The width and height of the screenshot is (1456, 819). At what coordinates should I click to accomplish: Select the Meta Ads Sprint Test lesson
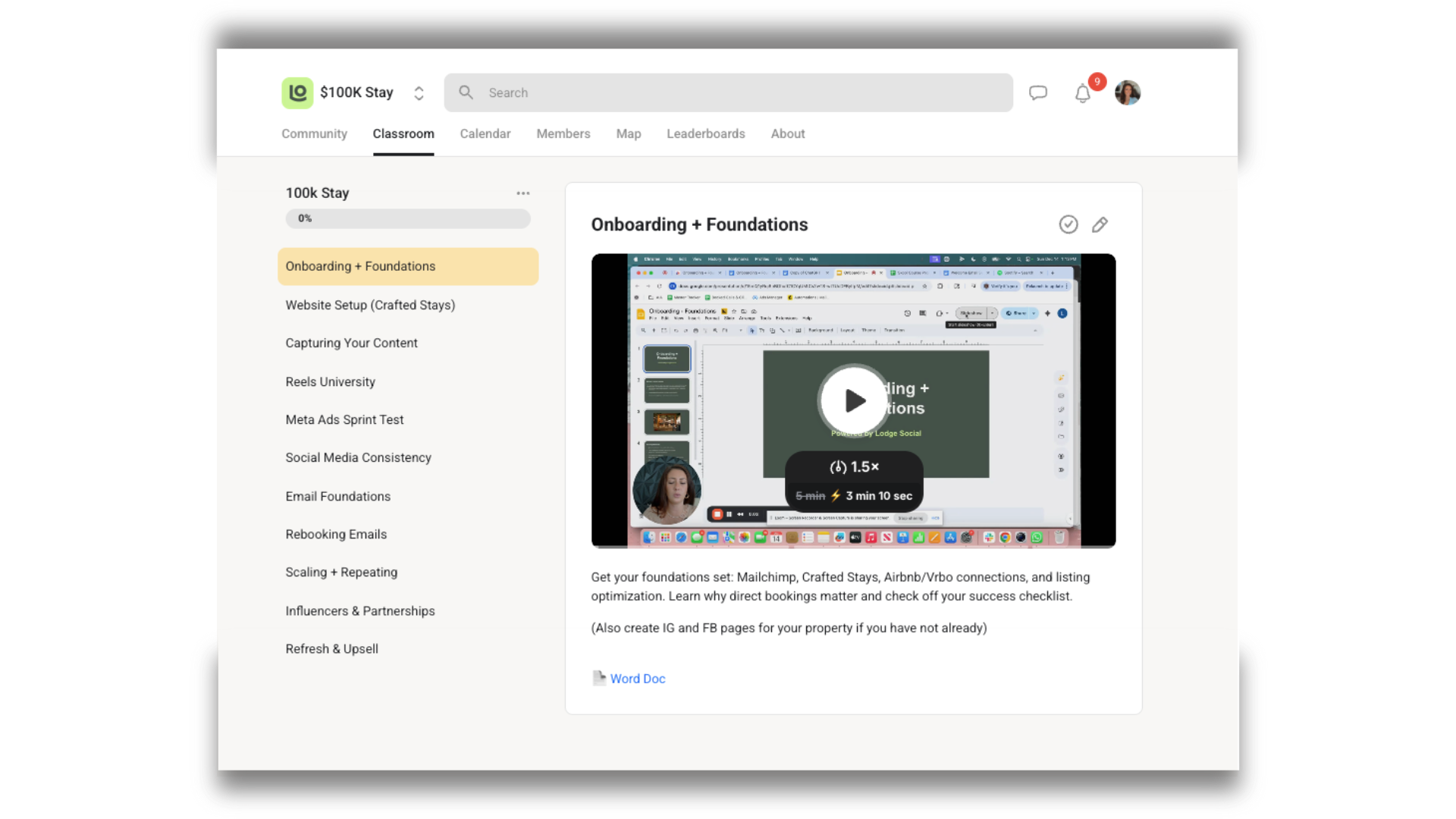point(344,419)
